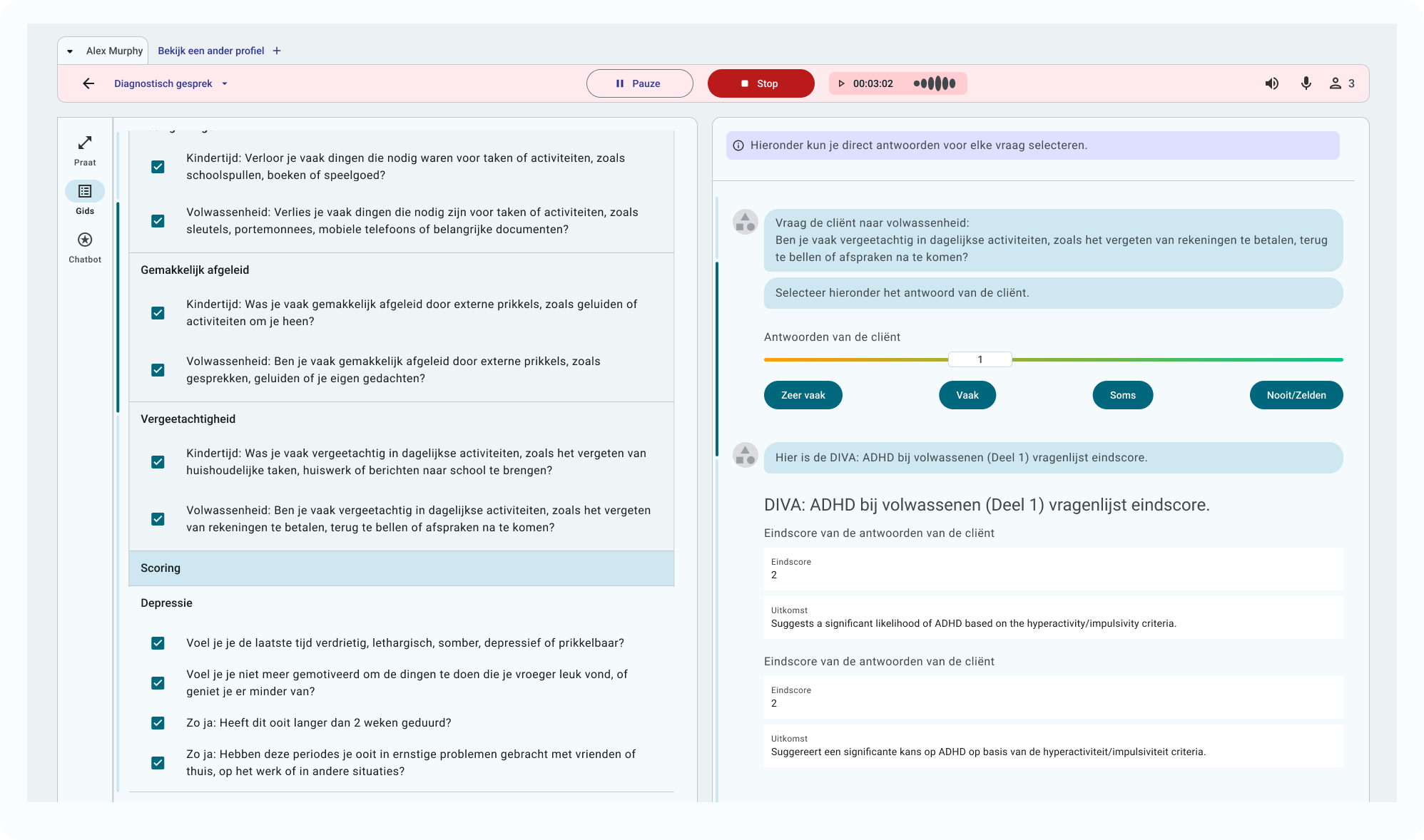
Task: Click the plus to add a new profile tab
Action: [276, 51]
